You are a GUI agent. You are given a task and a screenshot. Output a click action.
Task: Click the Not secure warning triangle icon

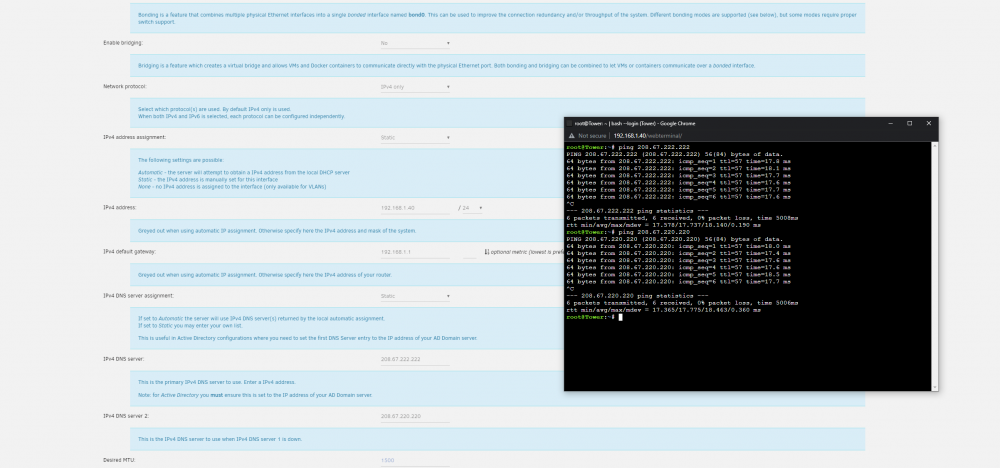point(572,136)
